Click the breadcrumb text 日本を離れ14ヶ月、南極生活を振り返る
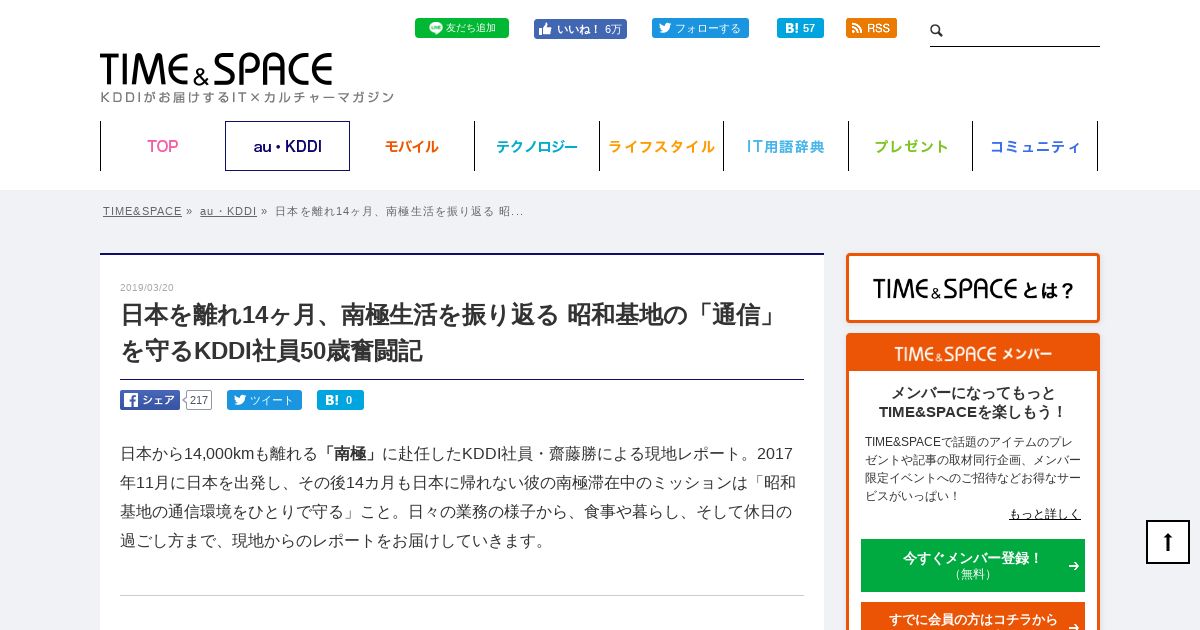This screenshot has height=630, width=1200. tap(399, 211)
